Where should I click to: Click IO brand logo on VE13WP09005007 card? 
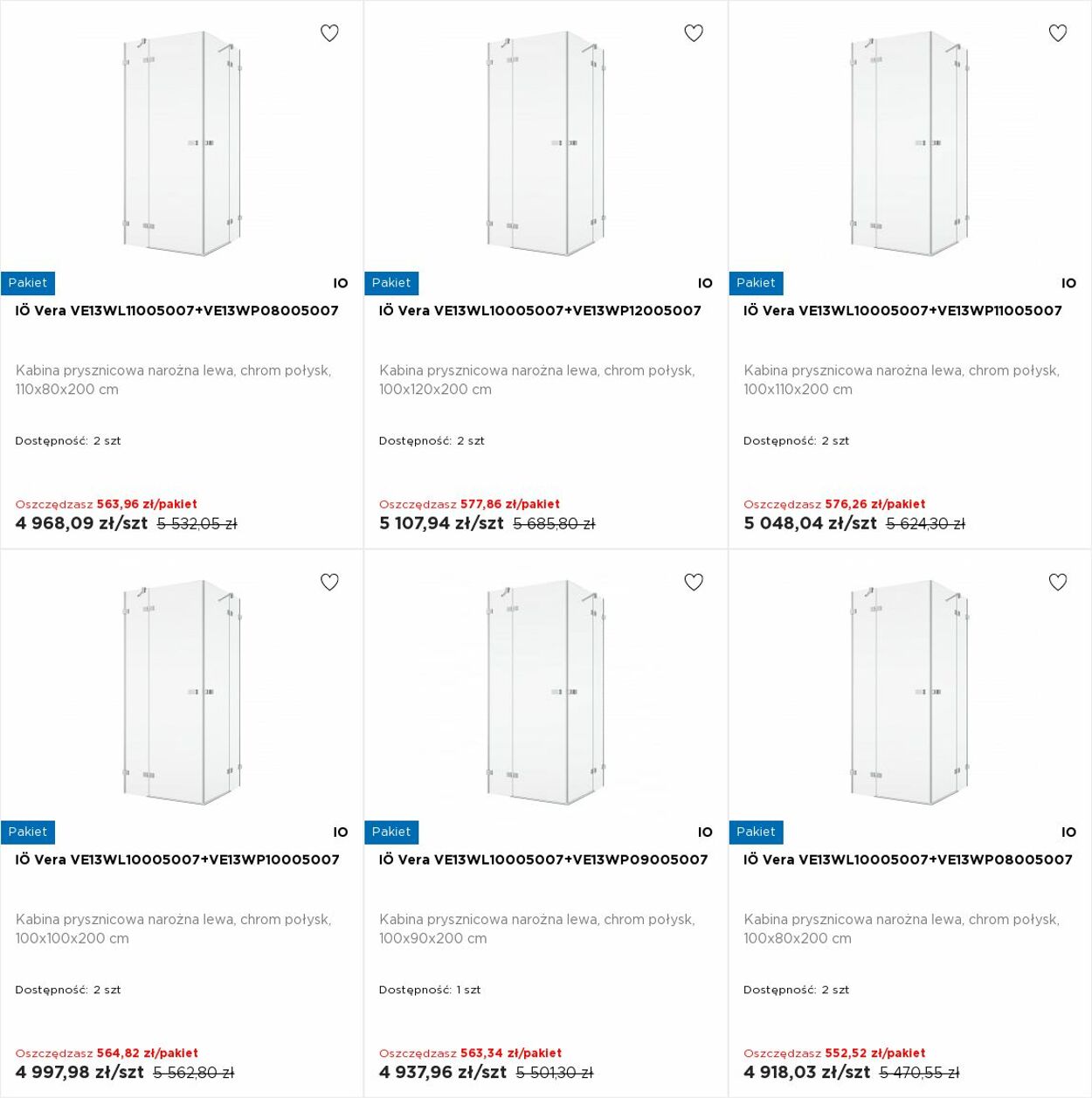(705, 832)
